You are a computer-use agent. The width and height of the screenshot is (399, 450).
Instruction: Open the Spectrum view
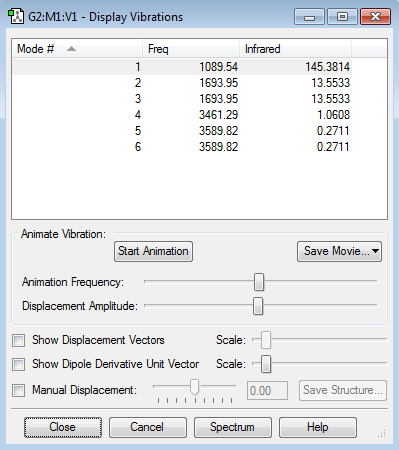233,427
